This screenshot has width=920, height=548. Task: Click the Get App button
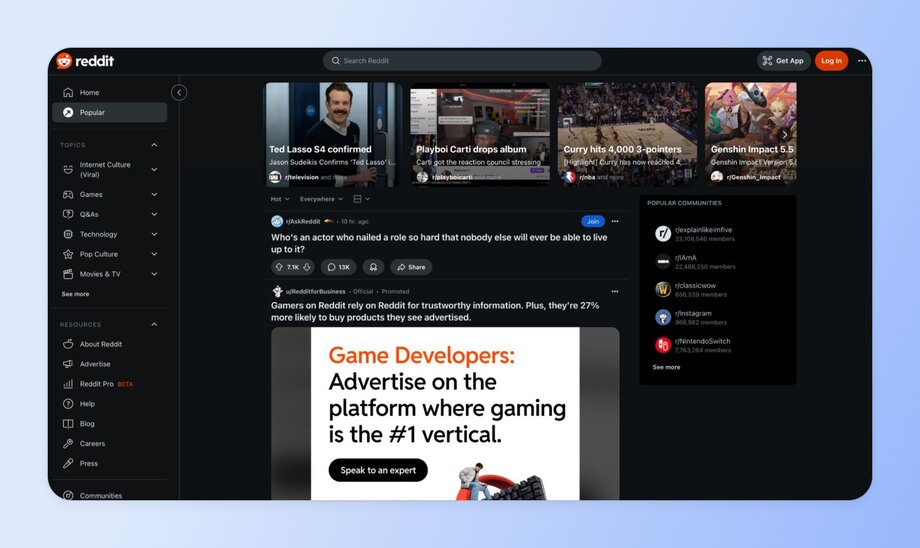click(x=783, y=60)
